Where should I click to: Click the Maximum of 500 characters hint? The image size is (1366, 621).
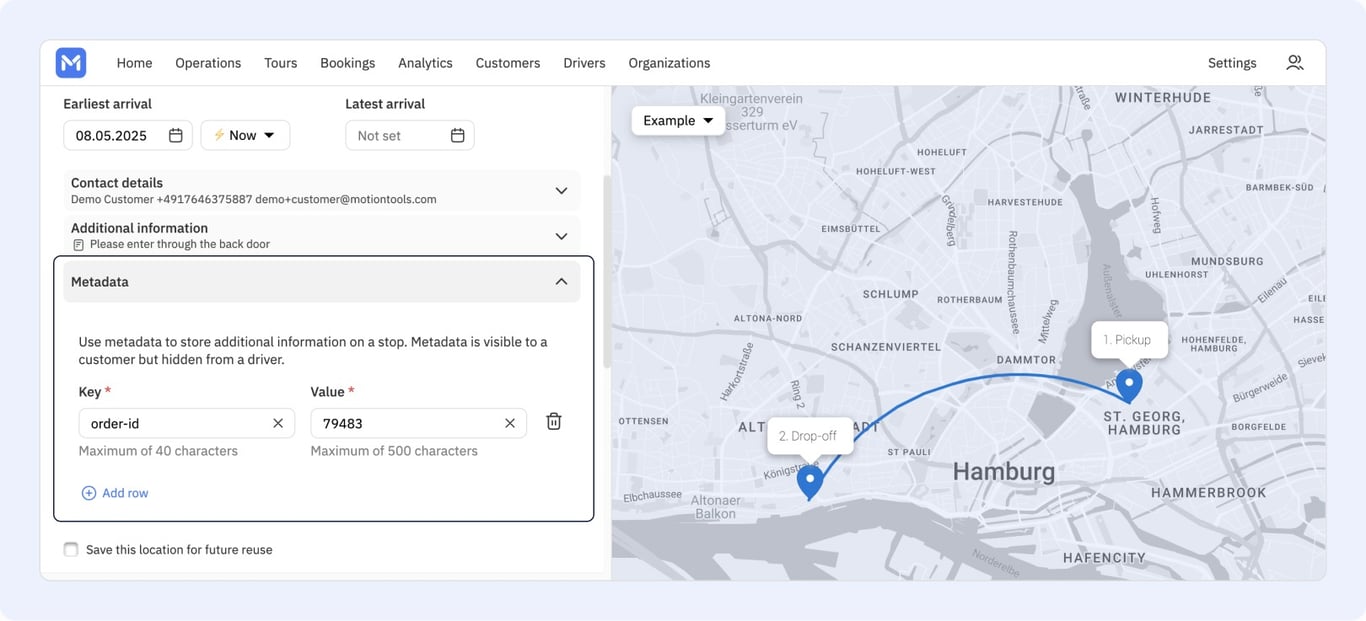(x=394, y=451)
